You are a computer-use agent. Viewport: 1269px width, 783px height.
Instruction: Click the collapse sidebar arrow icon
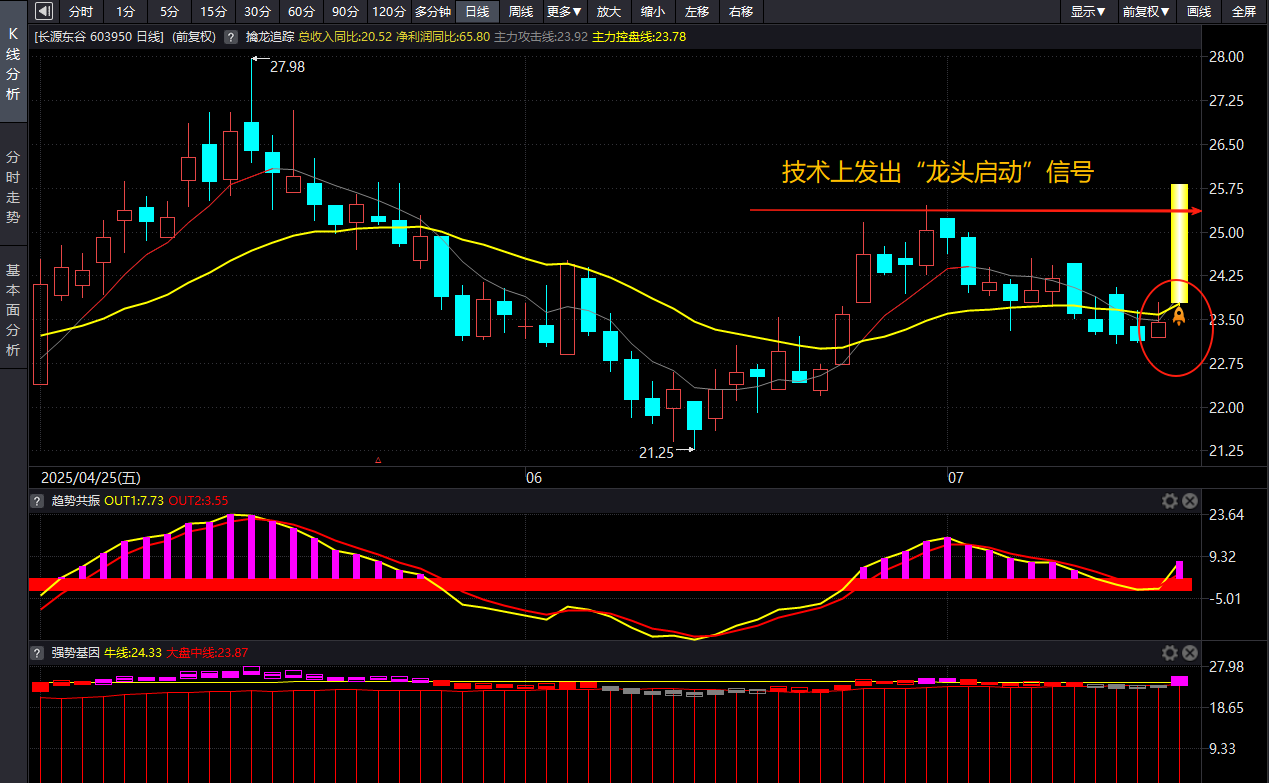click(x=42, y=12)
